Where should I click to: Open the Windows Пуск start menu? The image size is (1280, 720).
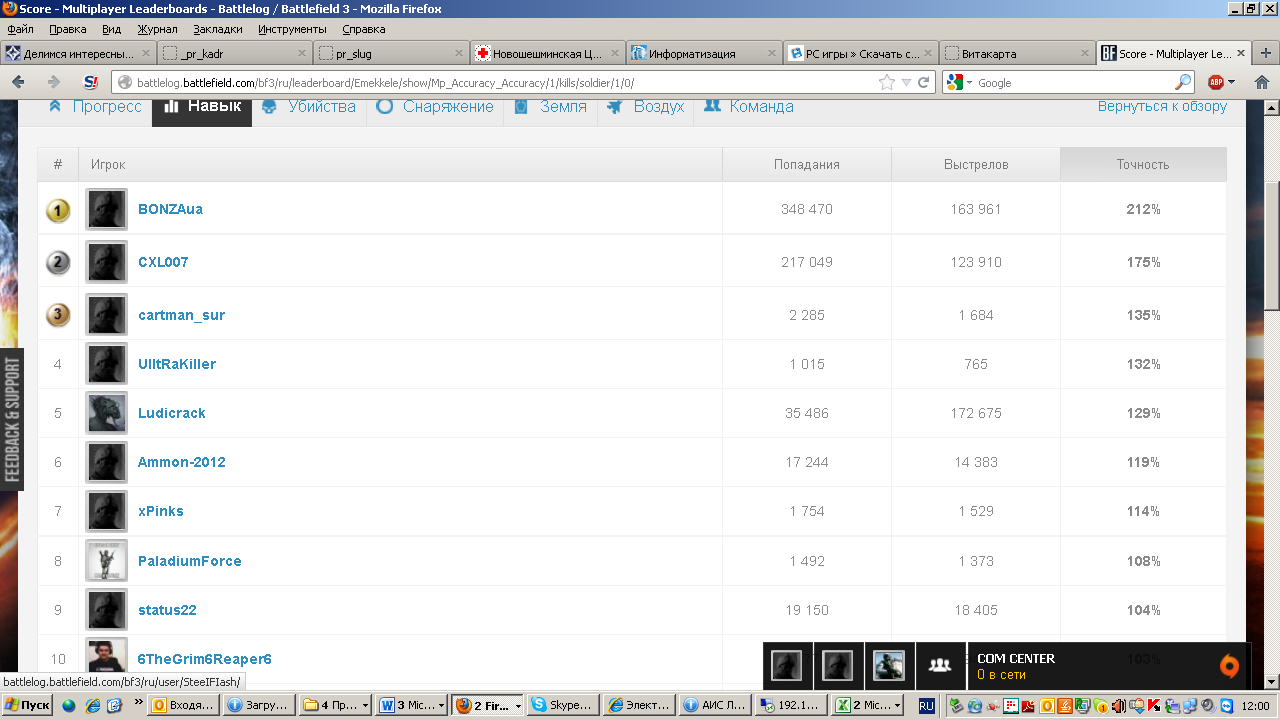tap(27, 705)
